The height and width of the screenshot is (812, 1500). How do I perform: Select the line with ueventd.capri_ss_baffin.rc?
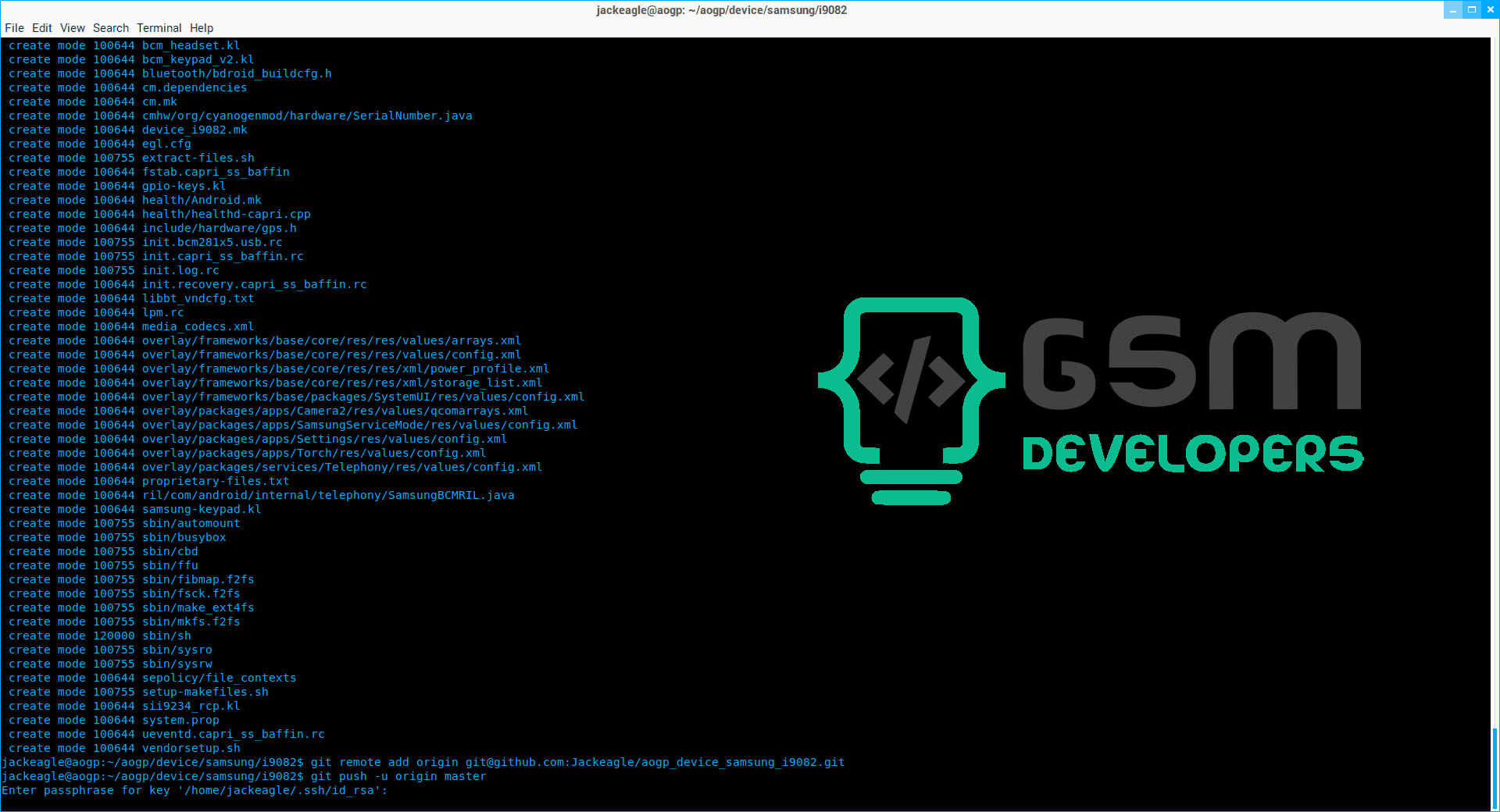pyautogui.click(x=166, y=735)
